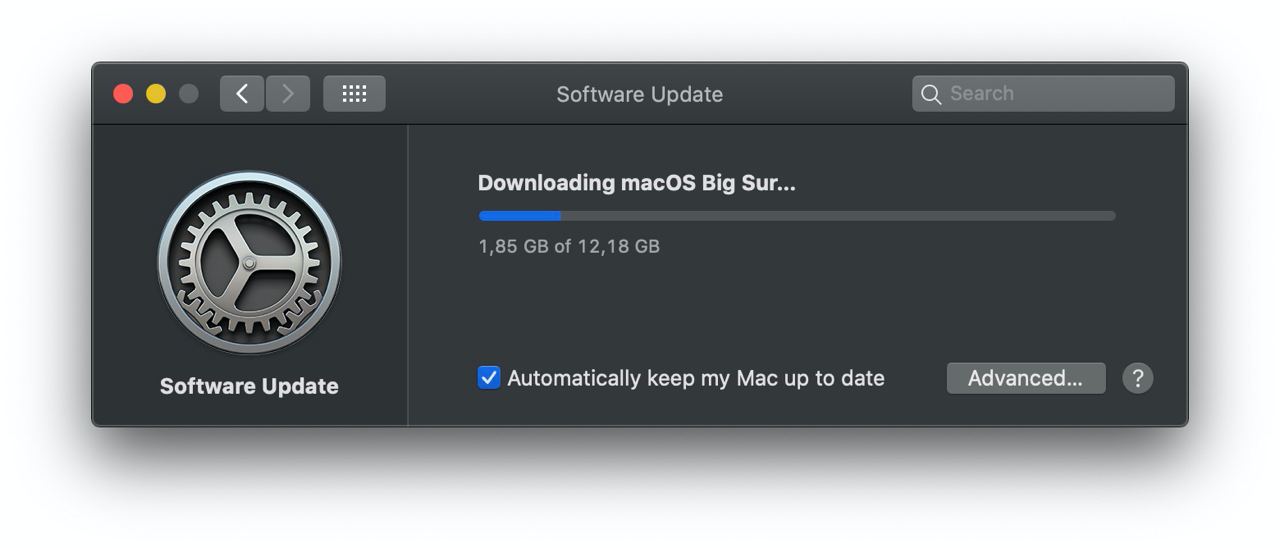Click the blue filled part of the progress bar
The width and height of the screenshot is (1280, 548).
coord(519,216)
